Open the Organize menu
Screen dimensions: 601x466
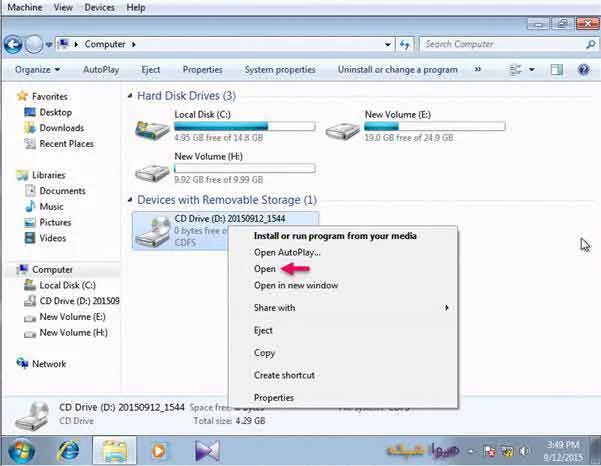[37, 70]
